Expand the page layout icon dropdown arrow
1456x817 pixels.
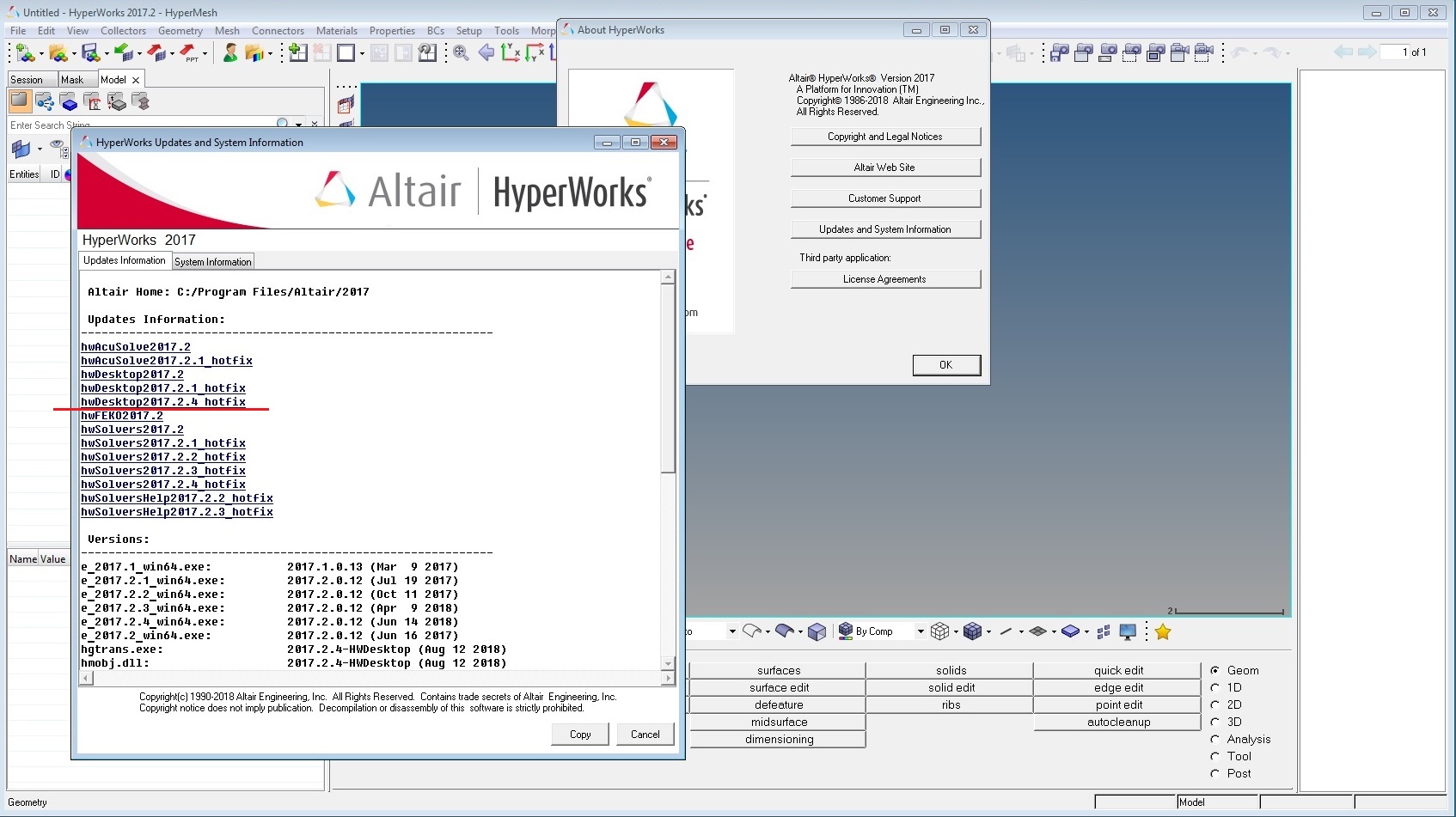tap(361, 54)
